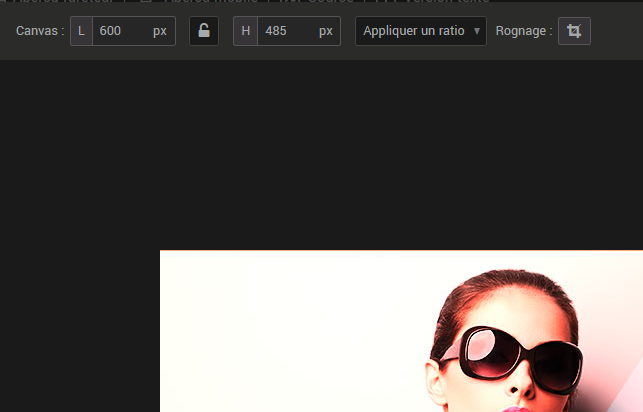Click the arrow of the ratio dropdown
This screenshot has width=643, height=412.
point(476,31)
